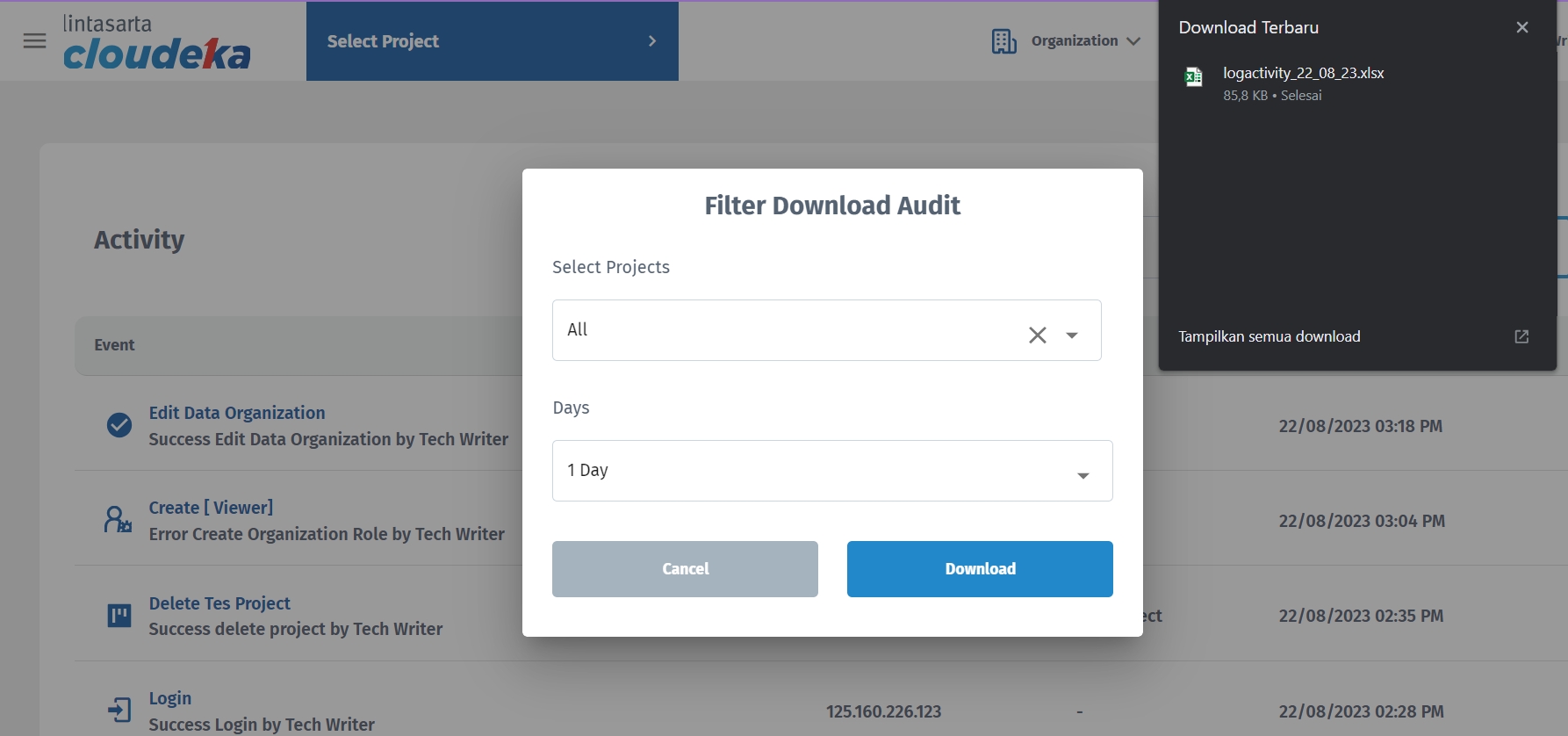Click the Edit Data Organization checkmark icon
This screenshot has height=736, width=1568.
pyautogui.click(x=119, y=425)
